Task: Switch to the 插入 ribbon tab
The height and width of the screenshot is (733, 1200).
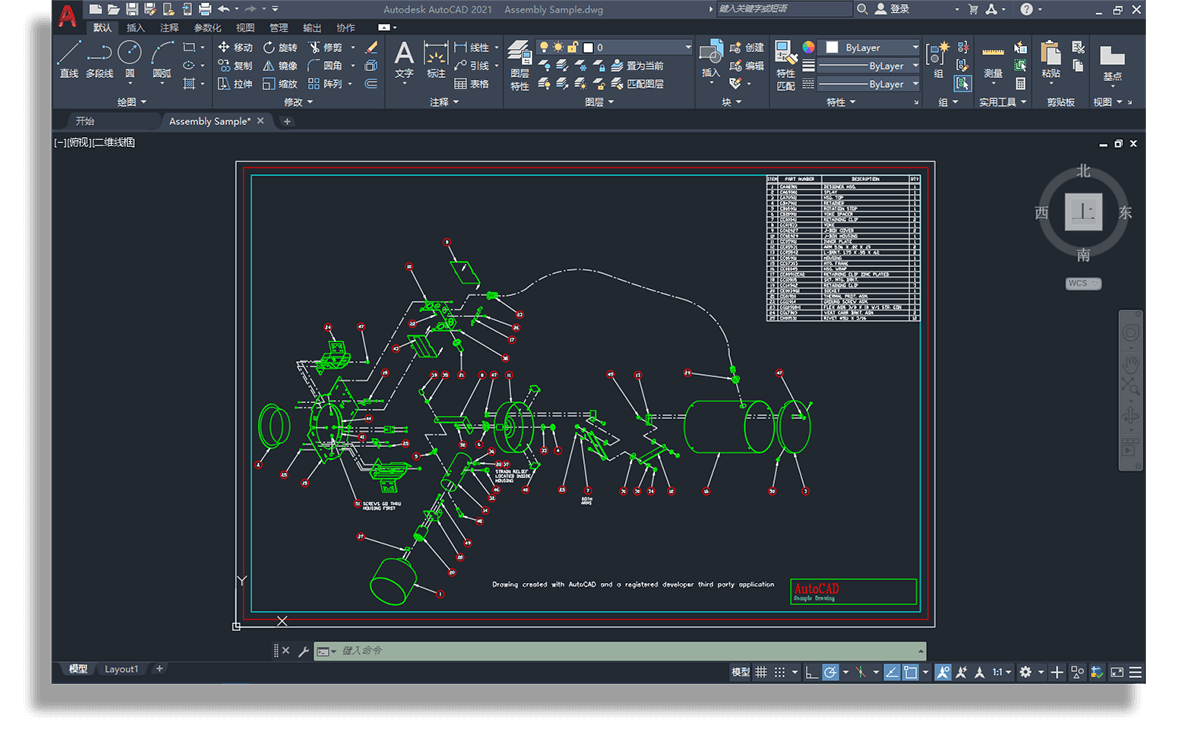Action: 135,28
